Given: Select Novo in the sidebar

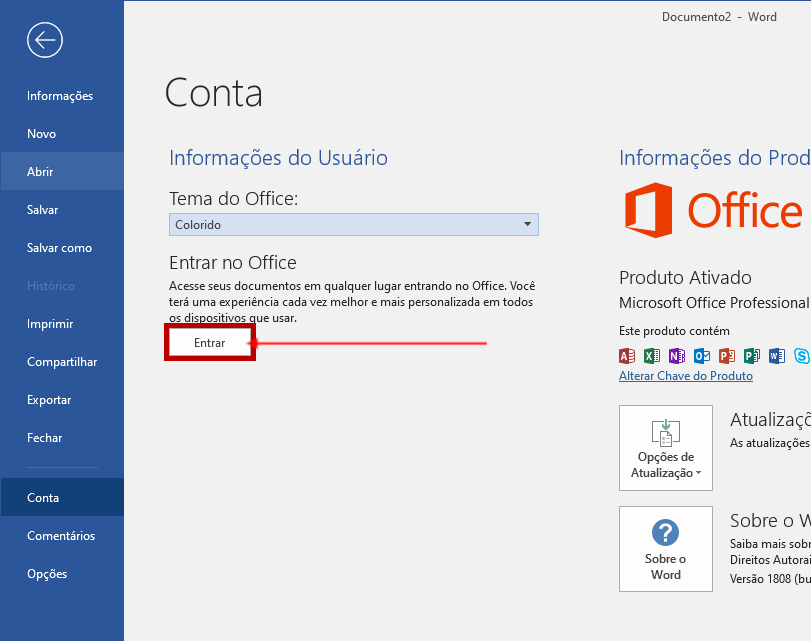Looking at the screenshot, I should click(62, 133).
